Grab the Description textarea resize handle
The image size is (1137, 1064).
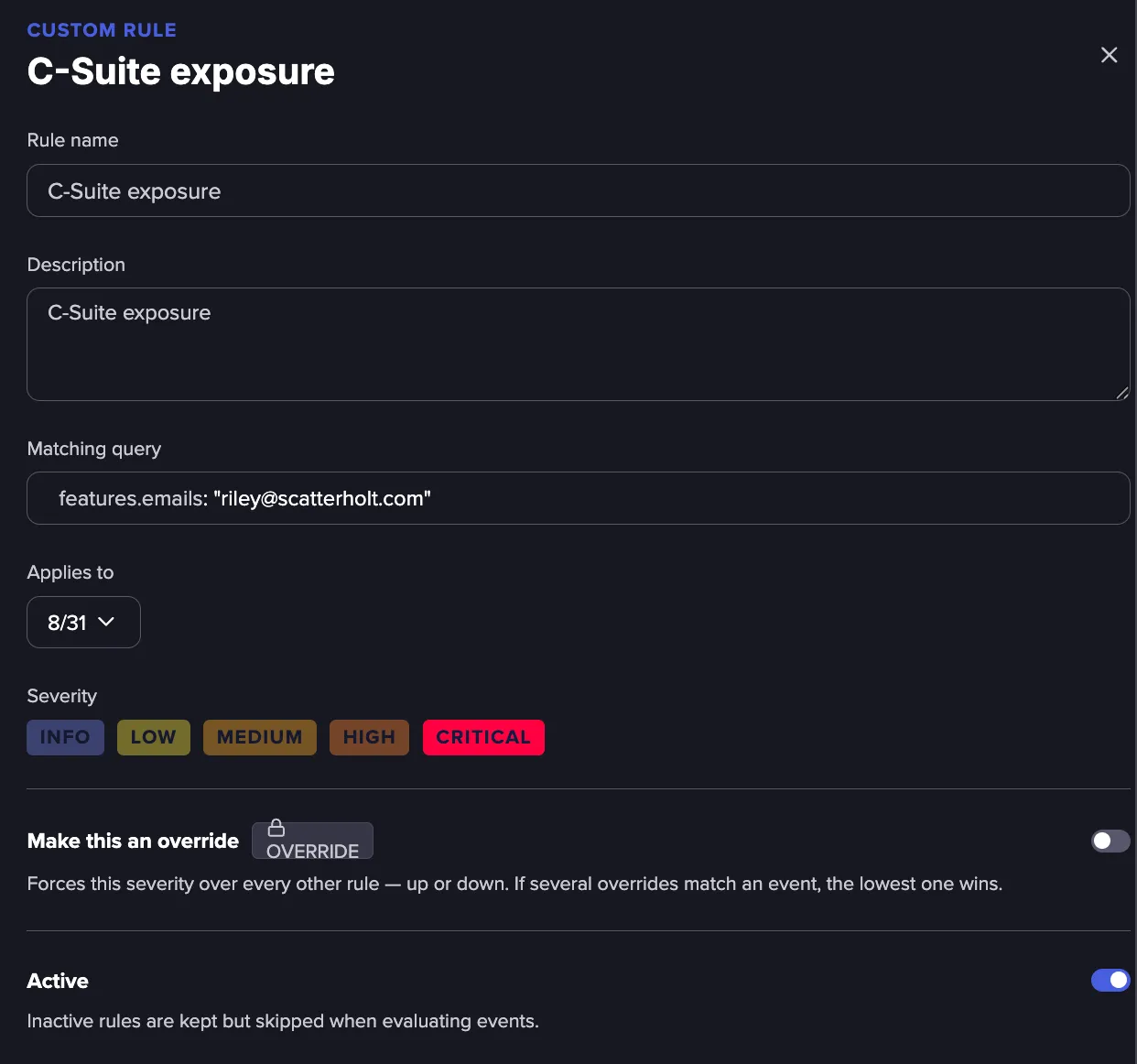click(x=1121, y=392)
